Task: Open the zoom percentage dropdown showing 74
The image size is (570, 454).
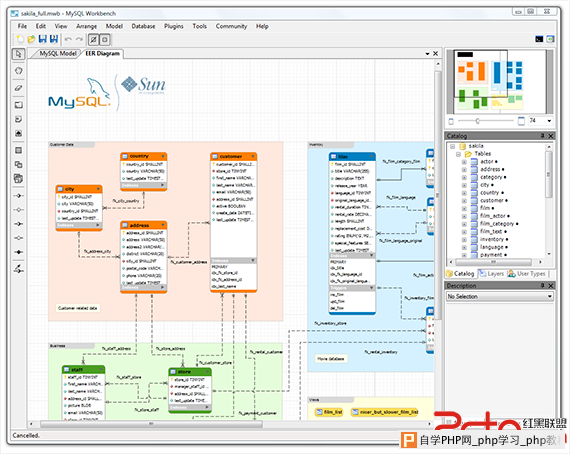Action: 549,121
